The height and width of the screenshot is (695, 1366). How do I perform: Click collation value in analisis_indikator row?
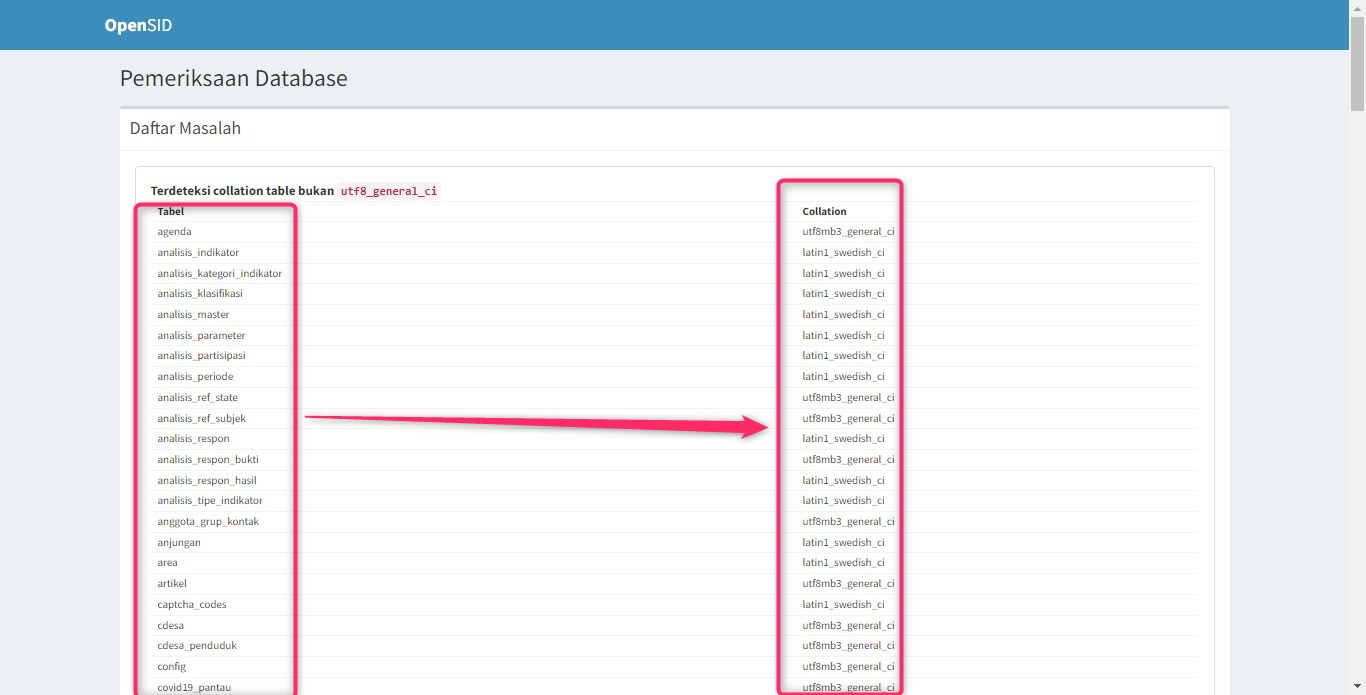pyautogui.click(x=843, y=252)
